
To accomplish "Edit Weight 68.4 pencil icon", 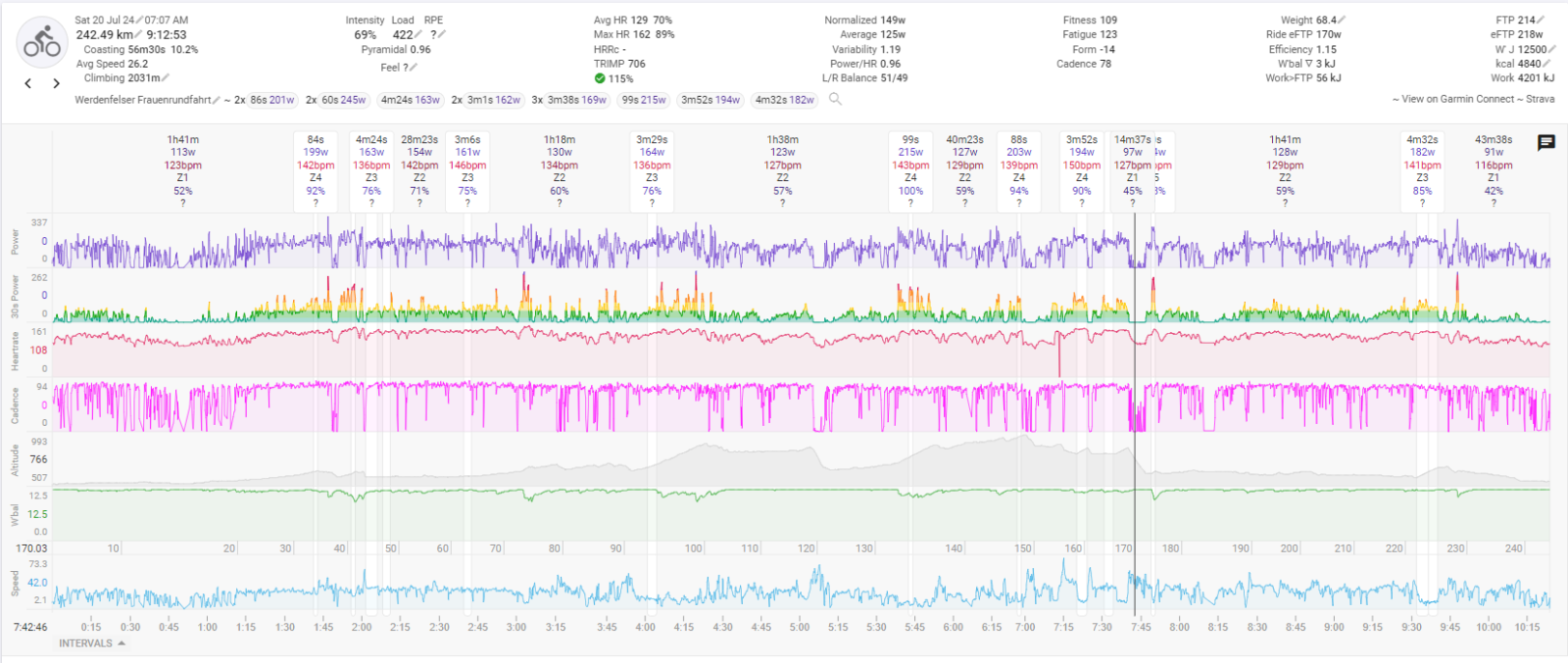I will coord(1342,21).
